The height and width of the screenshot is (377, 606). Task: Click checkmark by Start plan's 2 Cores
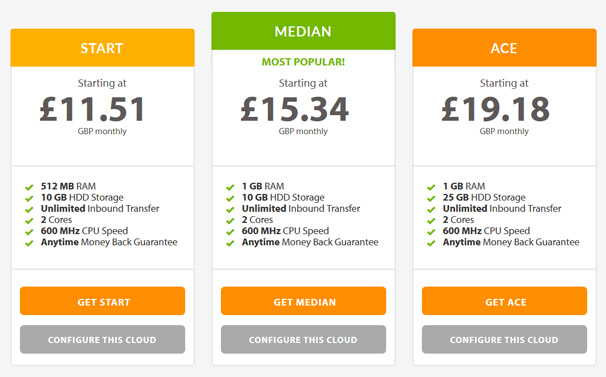(x=29, y=221)
